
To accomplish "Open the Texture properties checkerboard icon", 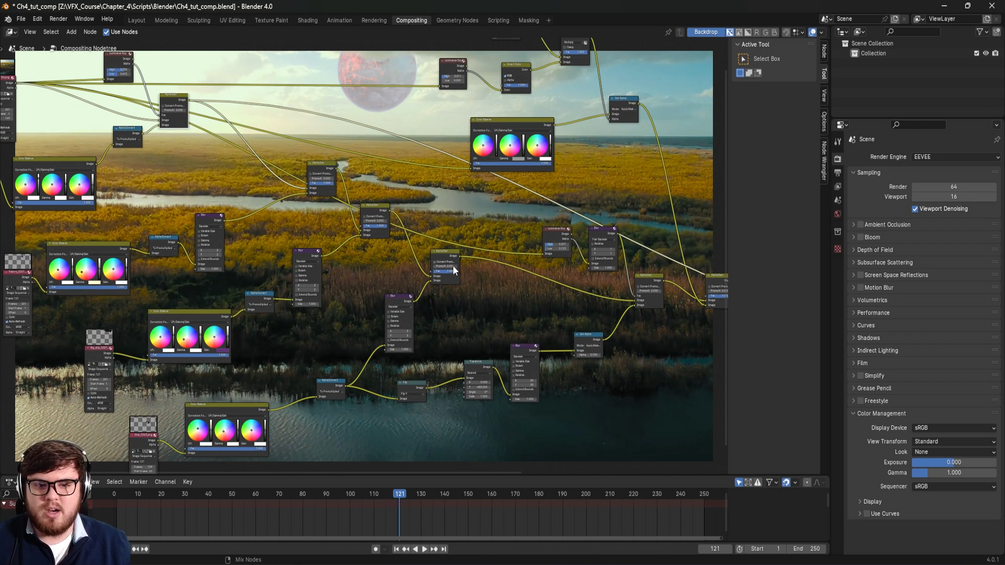I will point(838,249).
